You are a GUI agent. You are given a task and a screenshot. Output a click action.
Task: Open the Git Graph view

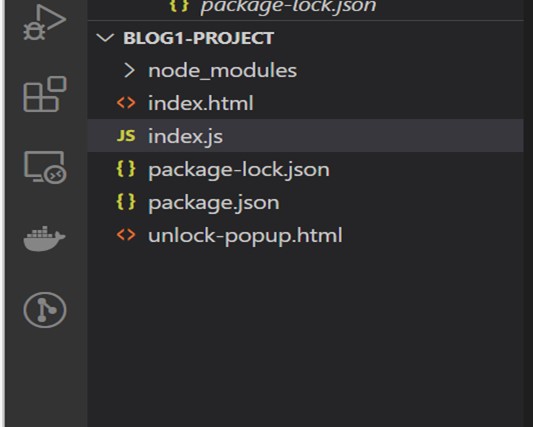pyautogui.click(x=45, y=310)
